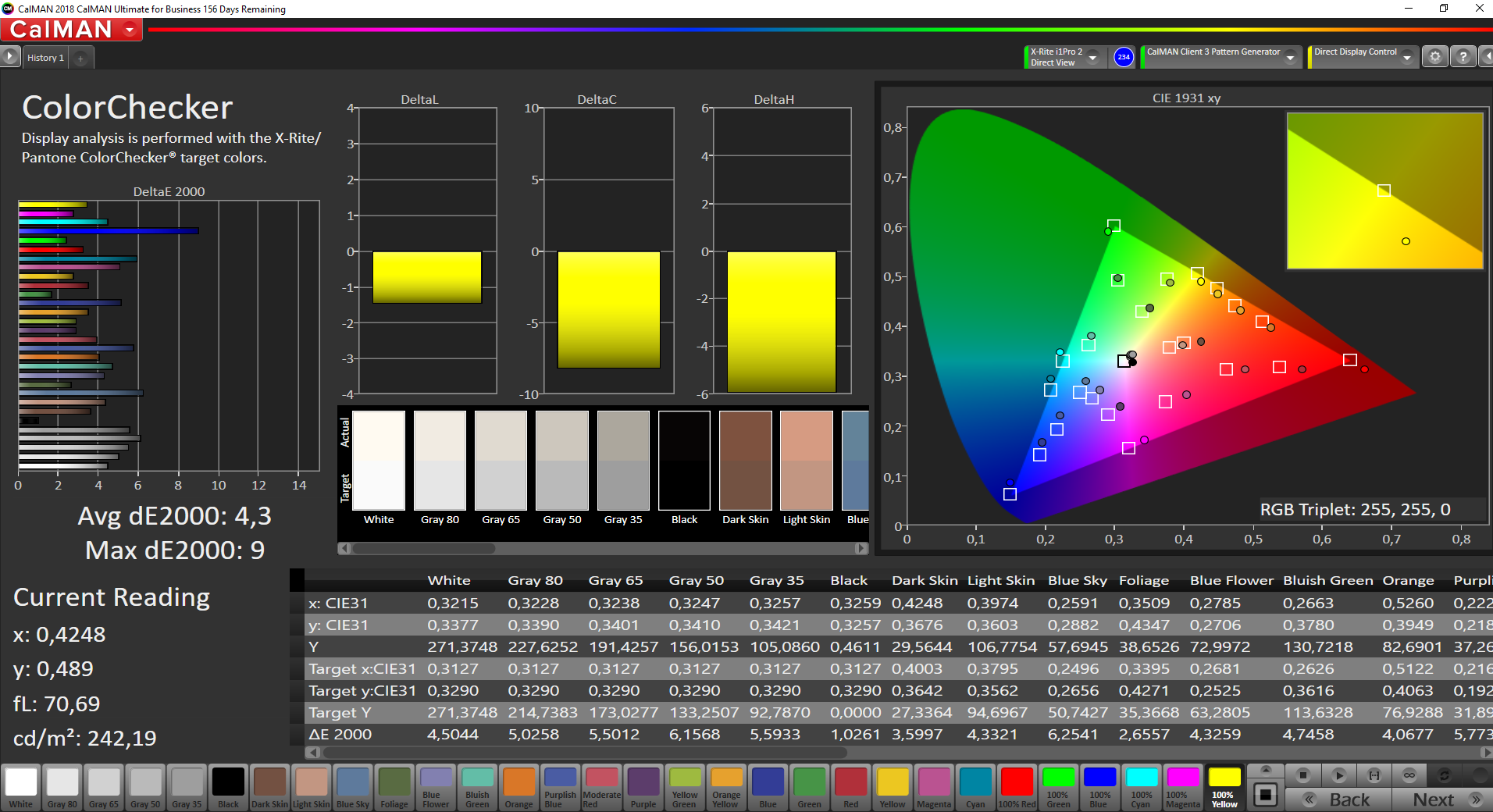Expand the X-Rite i1Pro 2 meter dropdown
1493x812 pixels.
1093,57
